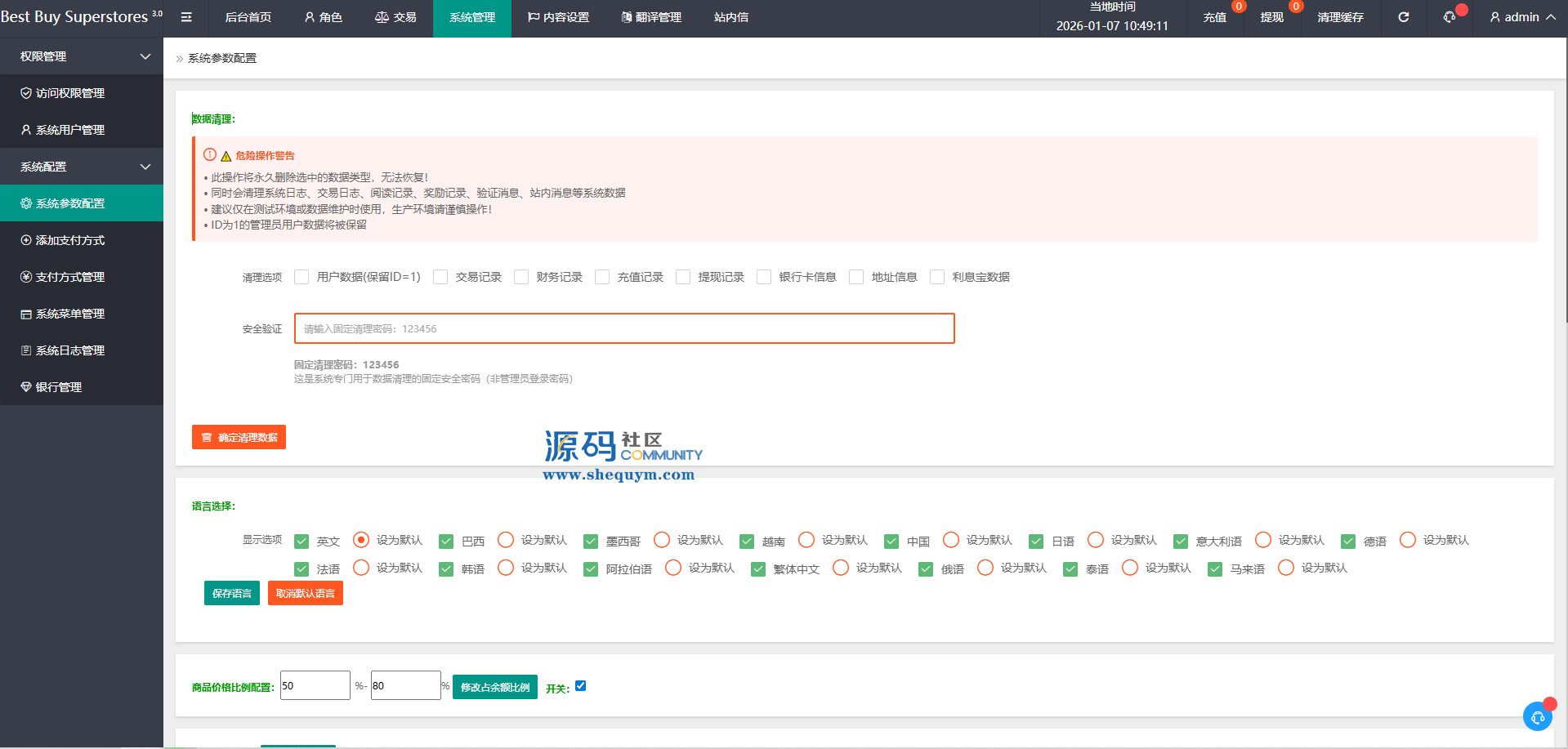Open 访问权限管理 in the sidebar
The height and width of the screenshot is (749, 1568).
(70, 93)
